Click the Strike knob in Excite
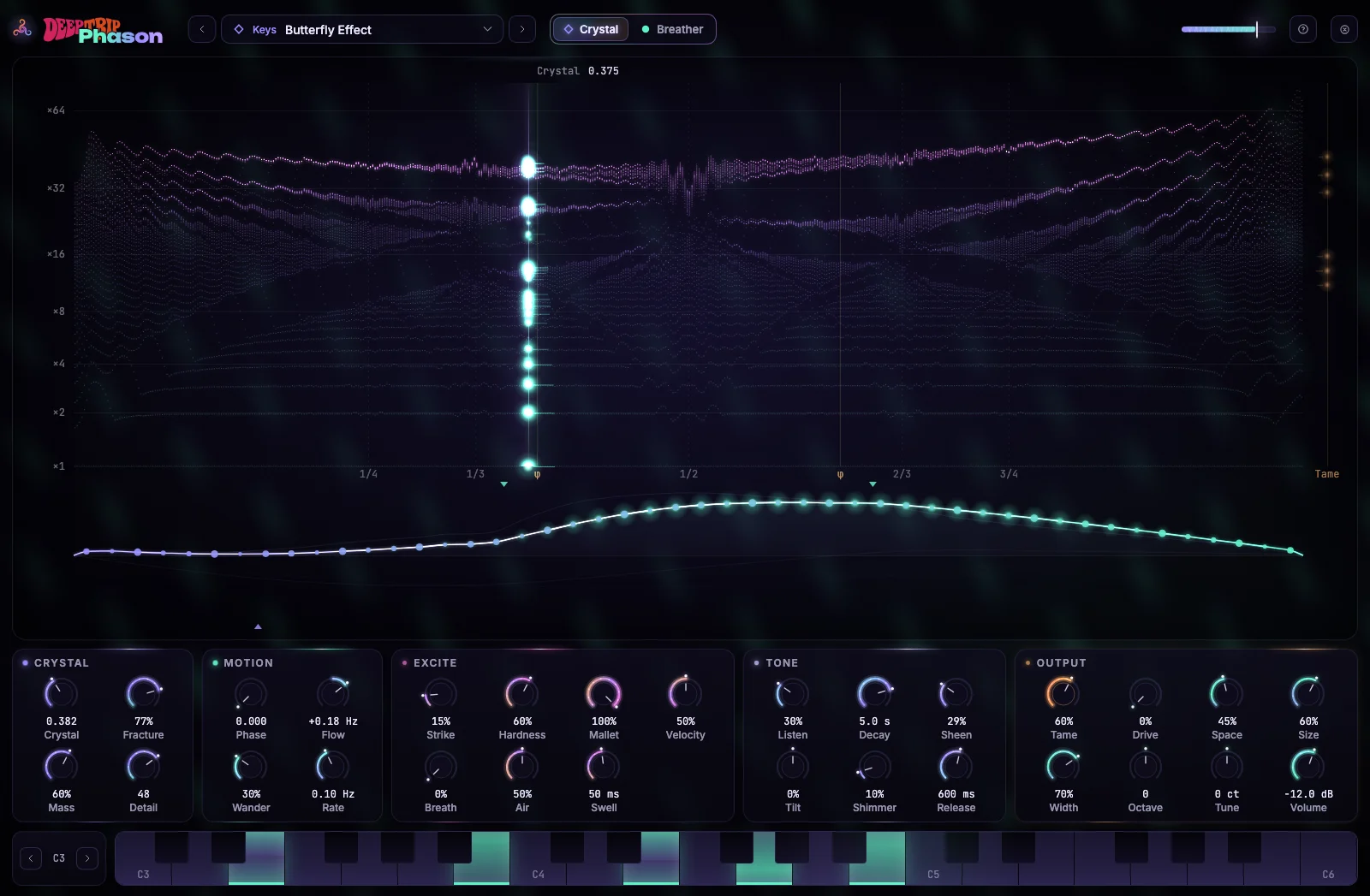This screenshot has height=896, width=1370. point(440,693)
